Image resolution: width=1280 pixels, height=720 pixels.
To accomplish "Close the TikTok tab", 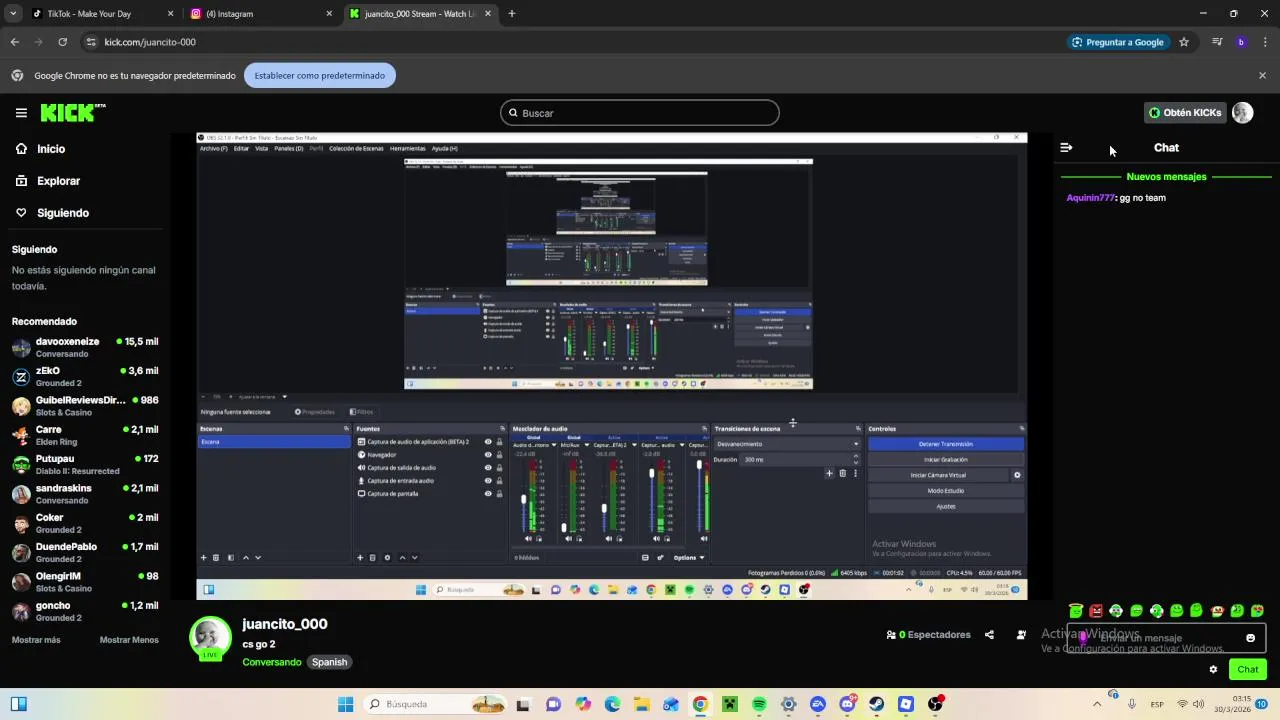I will coord(170,14).
